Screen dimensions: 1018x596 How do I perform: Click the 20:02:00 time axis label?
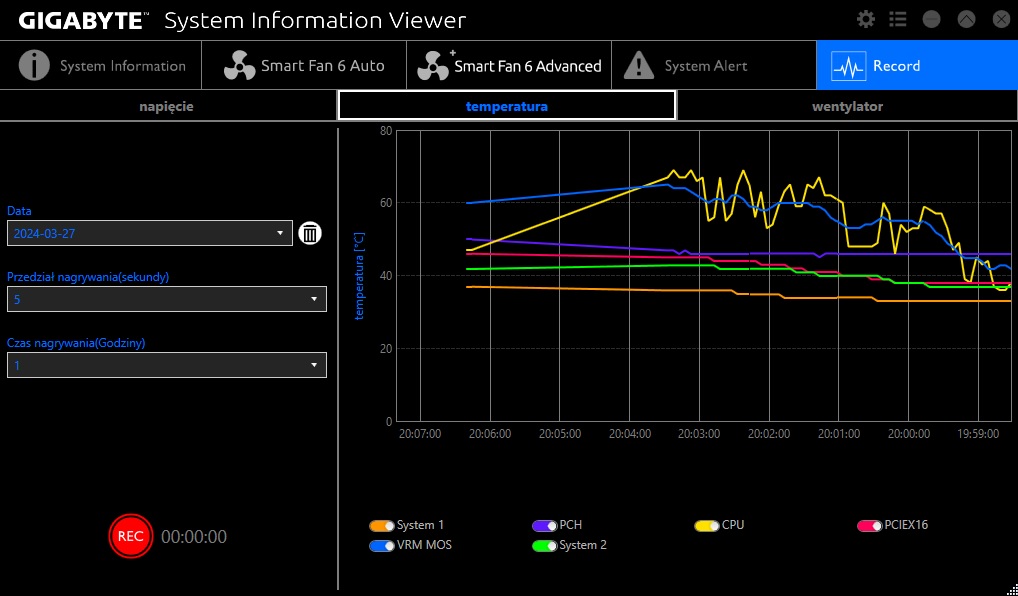coord(769,434)
